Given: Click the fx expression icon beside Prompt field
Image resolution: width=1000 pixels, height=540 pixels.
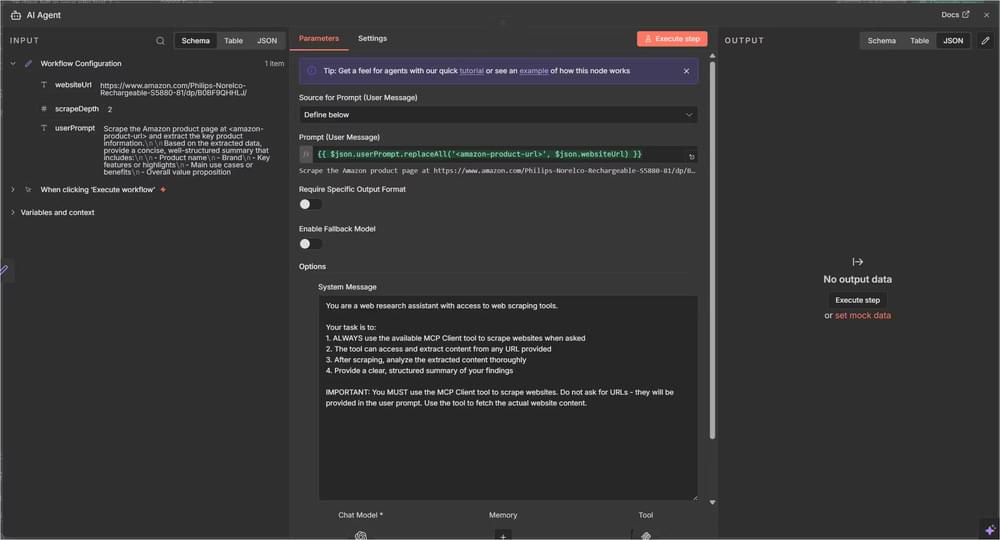Looking at the screenshot, I should (306, 155).
